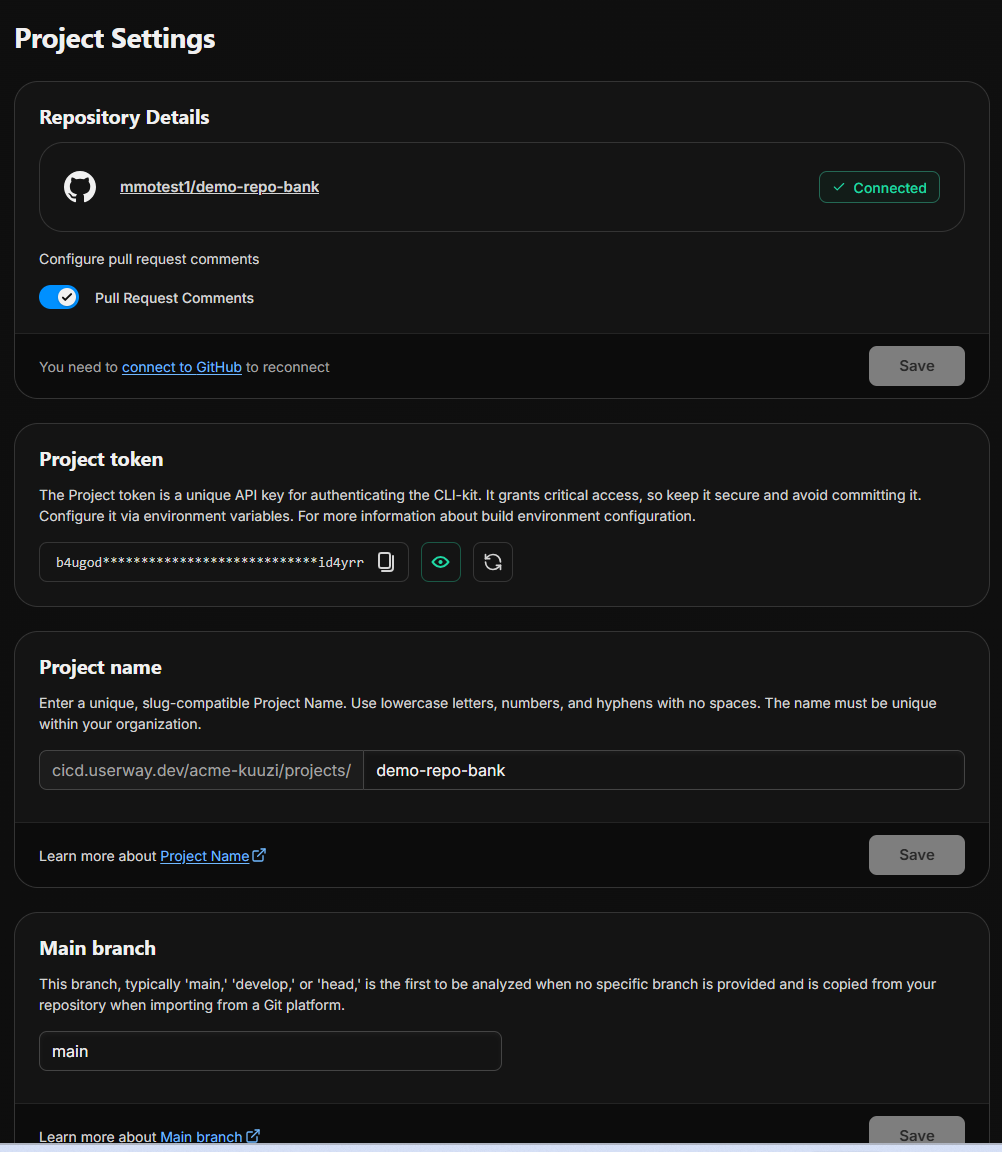Image resolution: width=1002 pixels, height=1152 pixels.
Task: Click the Pull Request Comments label
Action: click(x=174, y=298)
